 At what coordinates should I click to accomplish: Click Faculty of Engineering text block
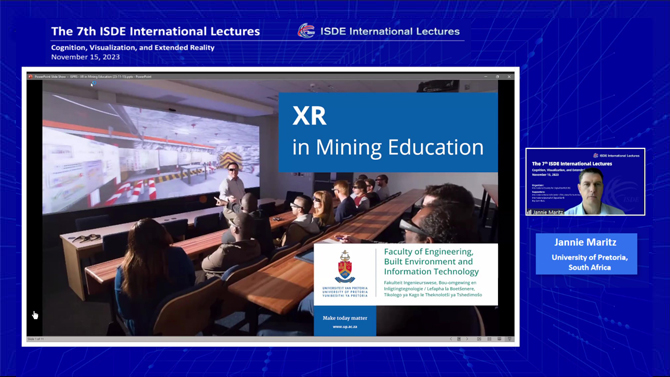(x=431, y=262)
